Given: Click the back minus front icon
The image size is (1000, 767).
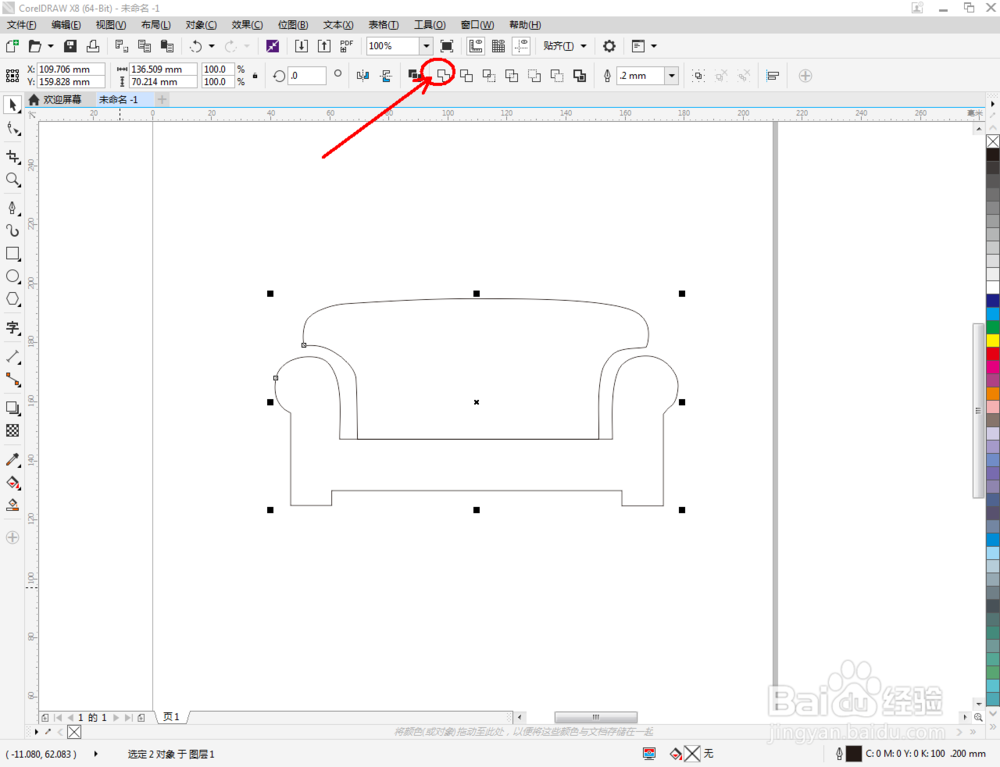Looking at the screenshot, I should pos(557,76).
